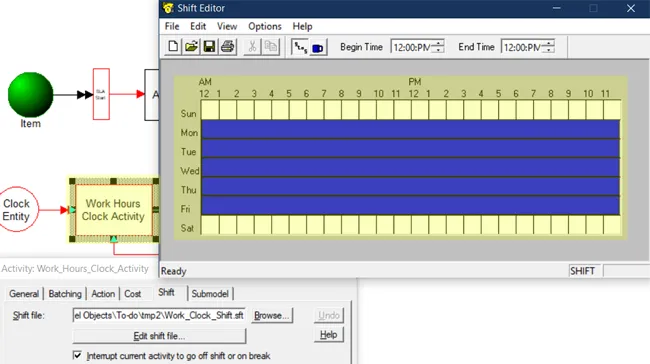Select the break (coffee mug) tool icon
The image size is (650, 364).
click(x=318, y=47)
